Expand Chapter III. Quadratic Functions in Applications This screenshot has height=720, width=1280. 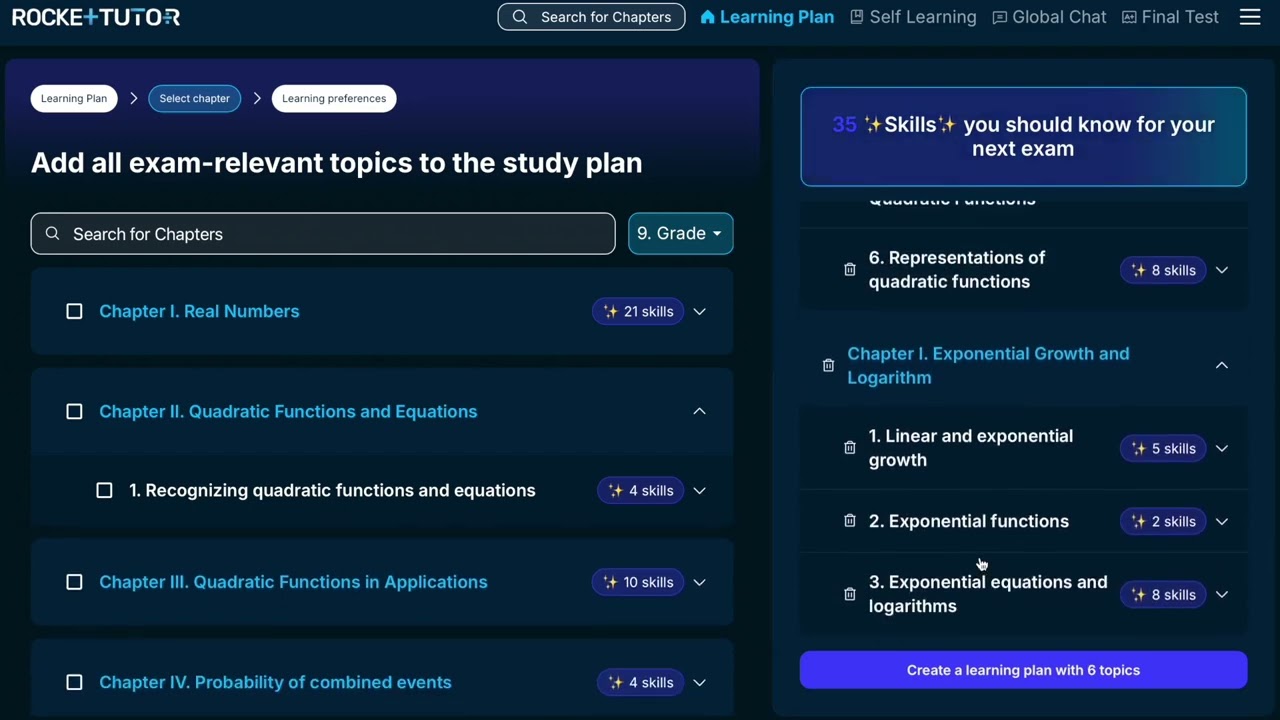point(700,582)
